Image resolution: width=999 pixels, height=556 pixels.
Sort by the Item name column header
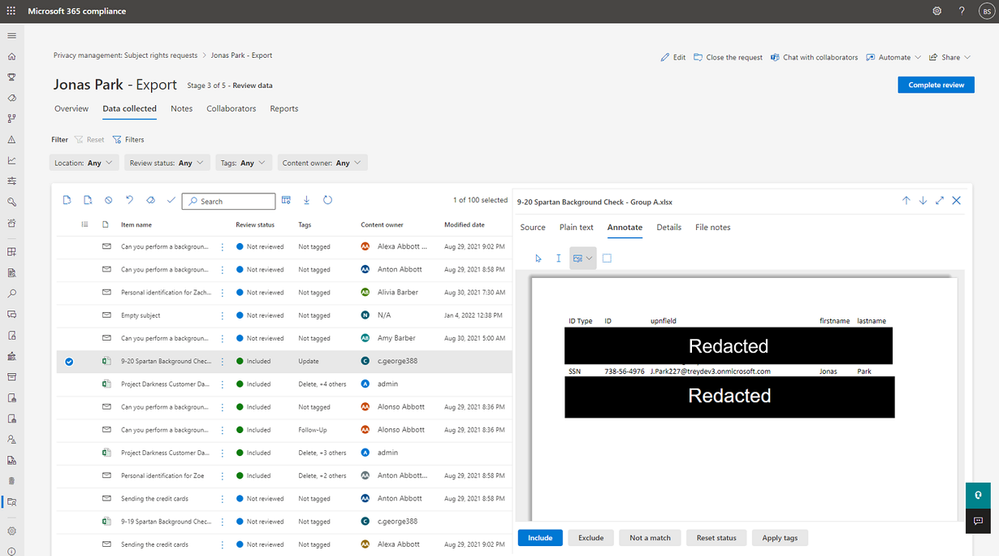coord(136,225)
